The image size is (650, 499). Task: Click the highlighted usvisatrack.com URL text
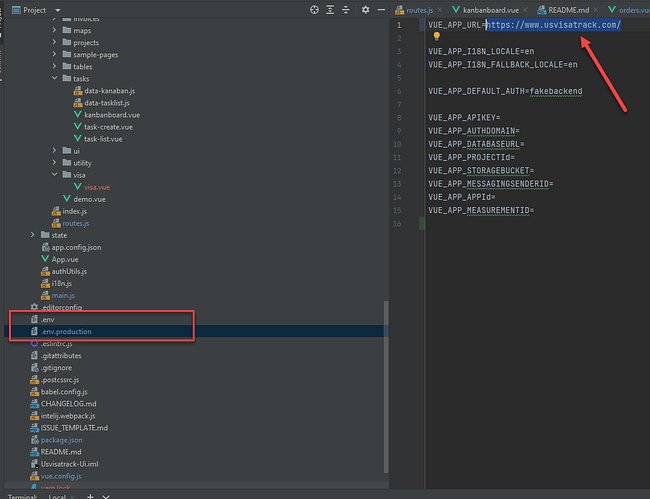coord(553,25)
